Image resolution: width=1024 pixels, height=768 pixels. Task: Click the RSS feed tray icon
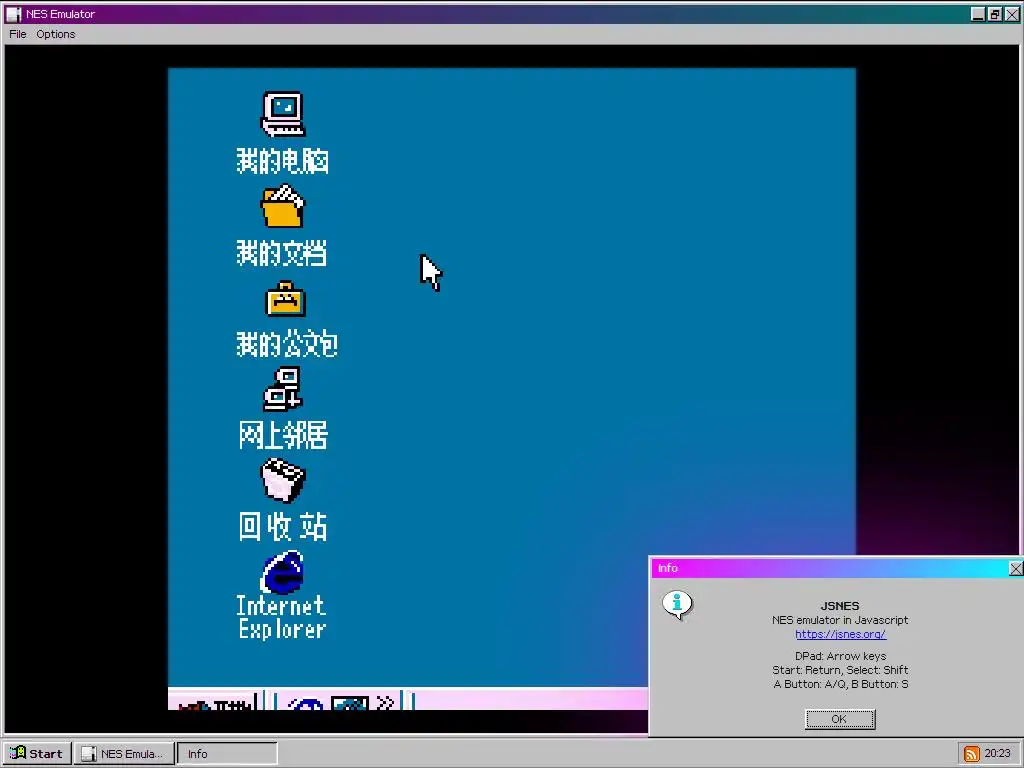[972, 754]
